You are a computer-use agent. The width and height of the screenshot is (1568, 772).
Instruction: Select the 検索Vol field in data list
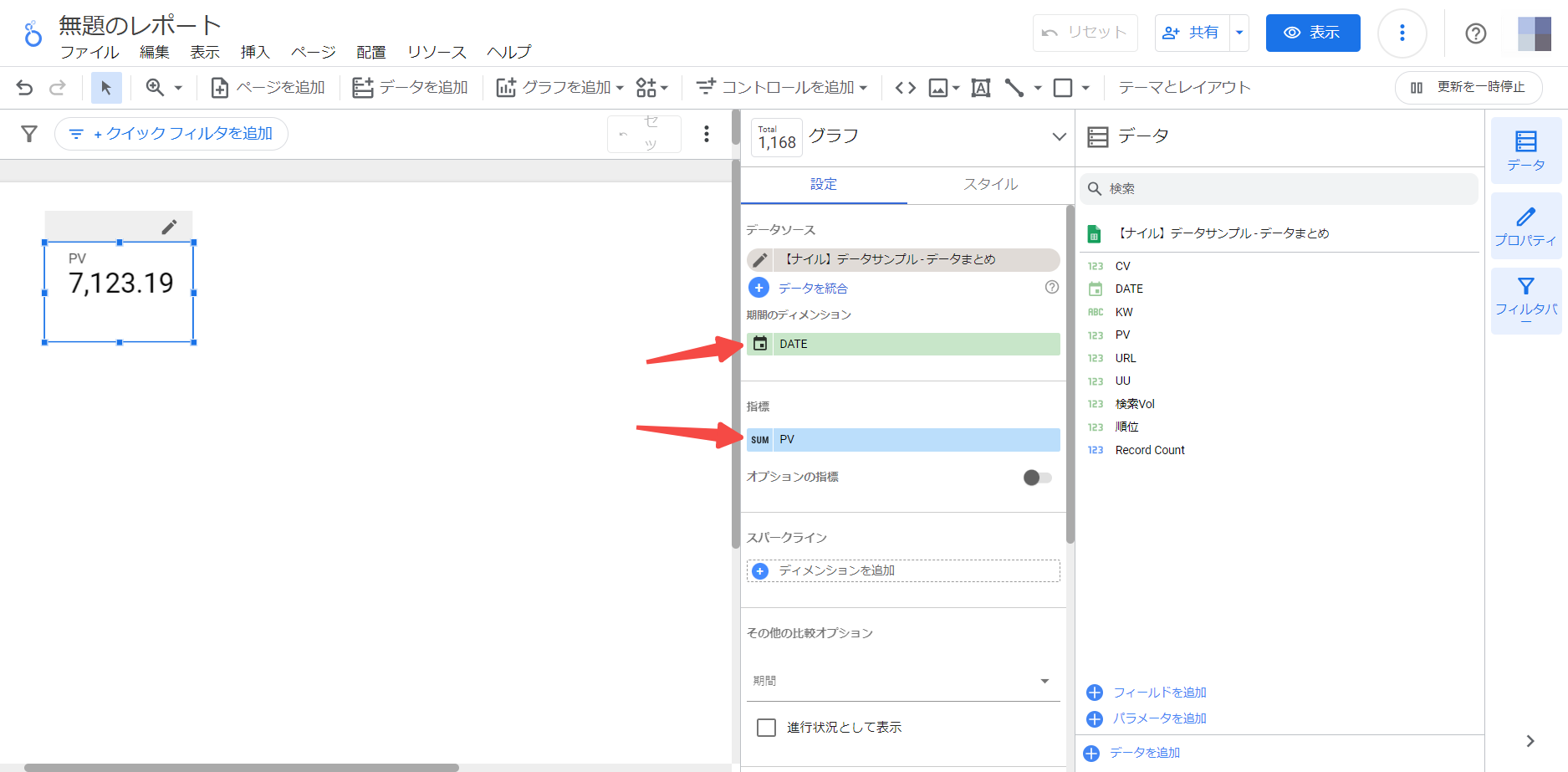click(x=1135, y=404)
